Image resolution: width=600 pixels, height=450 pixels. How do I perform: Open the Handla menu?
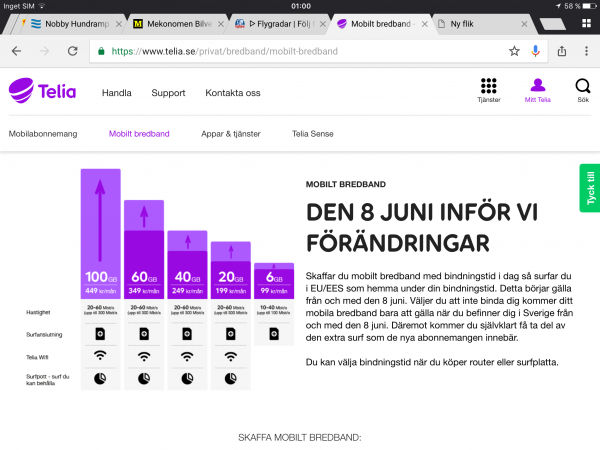[116, 93]
